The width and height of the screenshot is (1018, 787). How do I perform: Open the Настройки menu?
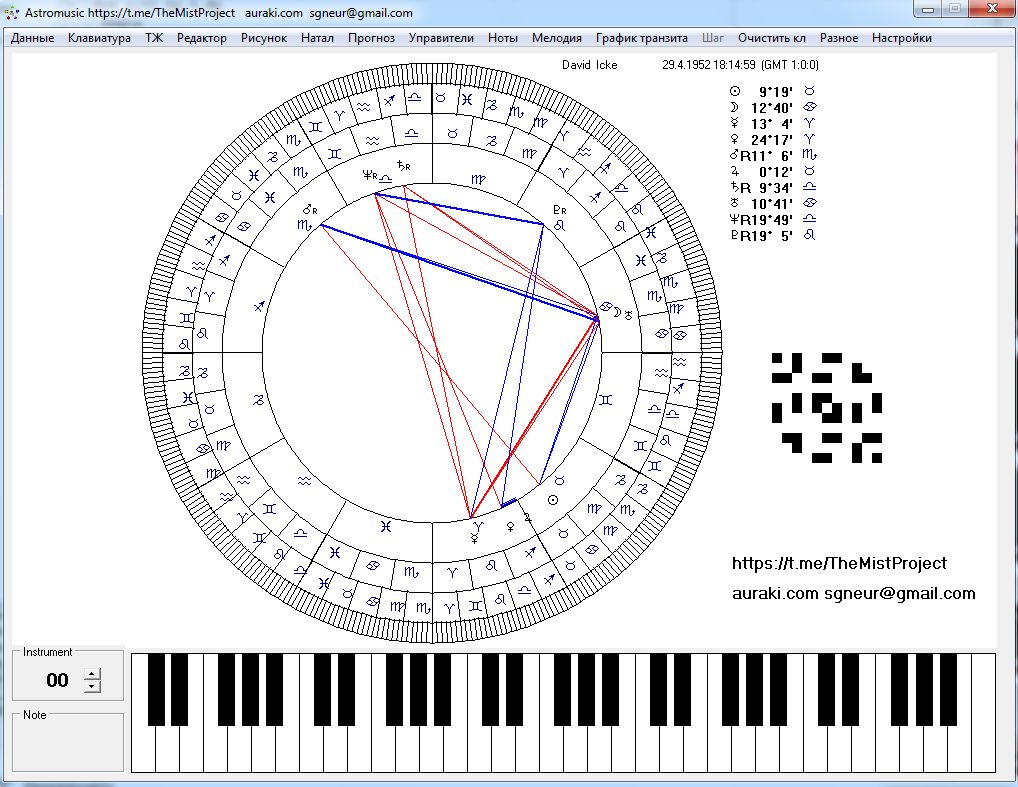pyautogui.click(x=901, y=38)
